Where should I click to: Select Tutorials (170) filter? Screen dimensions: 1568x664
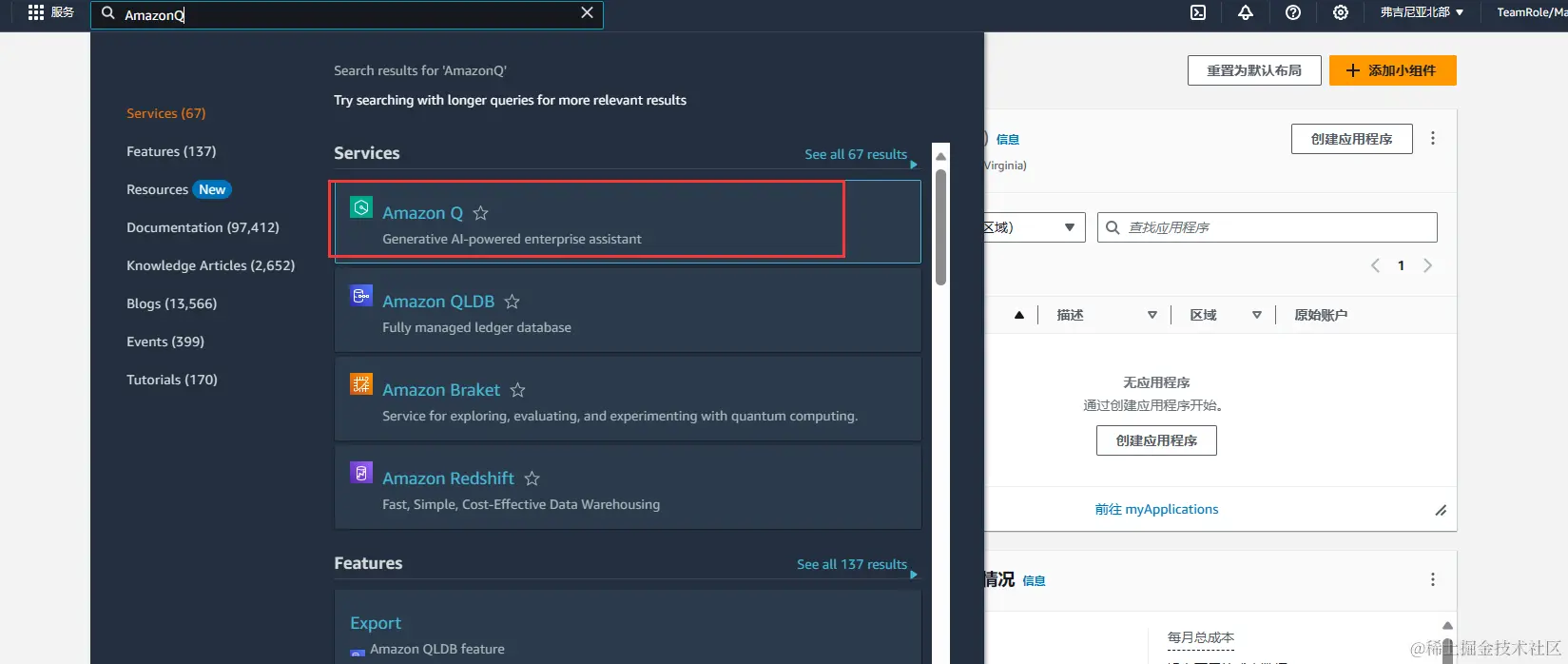pyautogui.click(x=172, y=380)
